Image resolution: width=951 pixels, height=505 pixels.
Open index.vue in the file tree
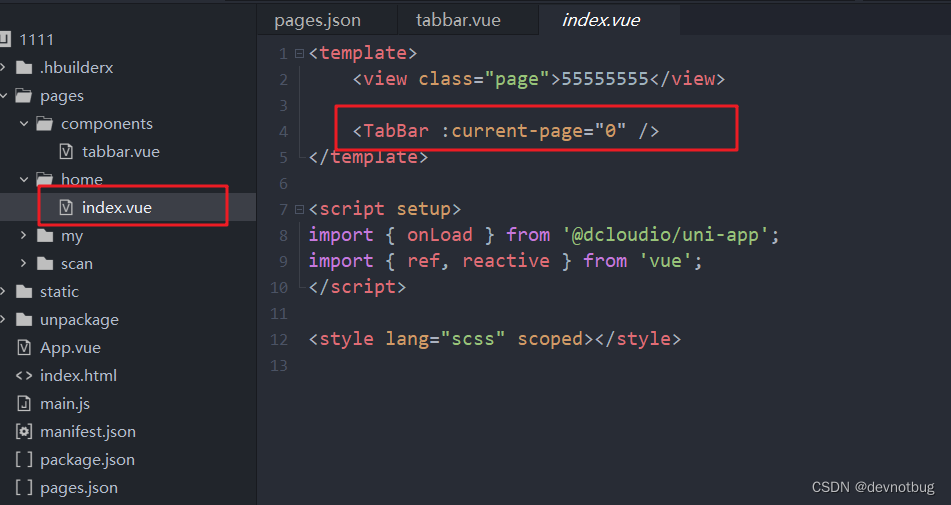[x=117, y=207]
